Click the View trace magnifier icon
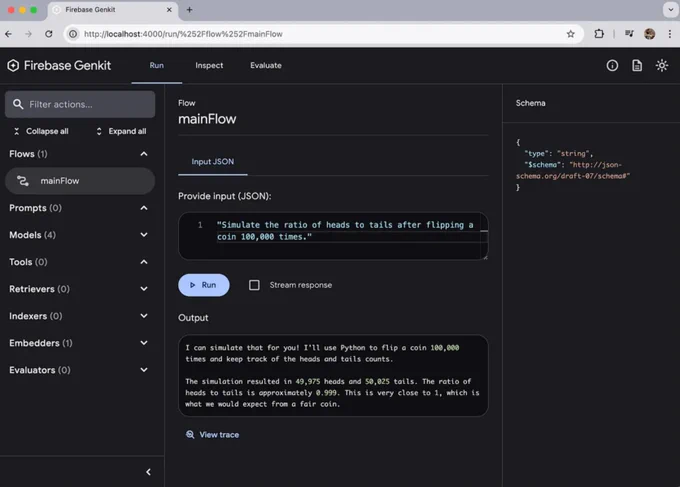The height and width of the screenshot is (487, 680). pyautogui.click(x=190, y=435)
